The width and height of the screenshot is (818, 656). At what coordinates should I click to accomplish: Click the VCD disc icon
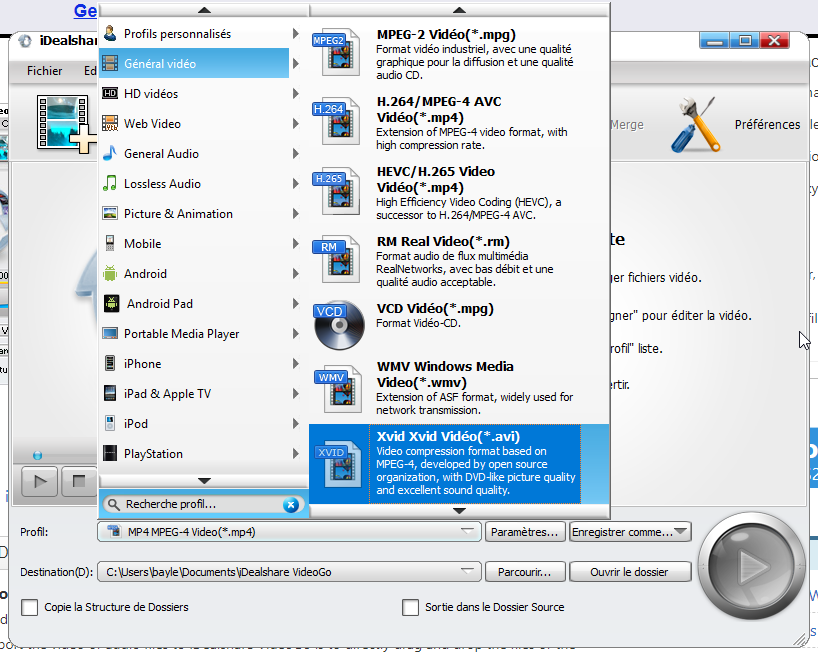coord(339,325)
